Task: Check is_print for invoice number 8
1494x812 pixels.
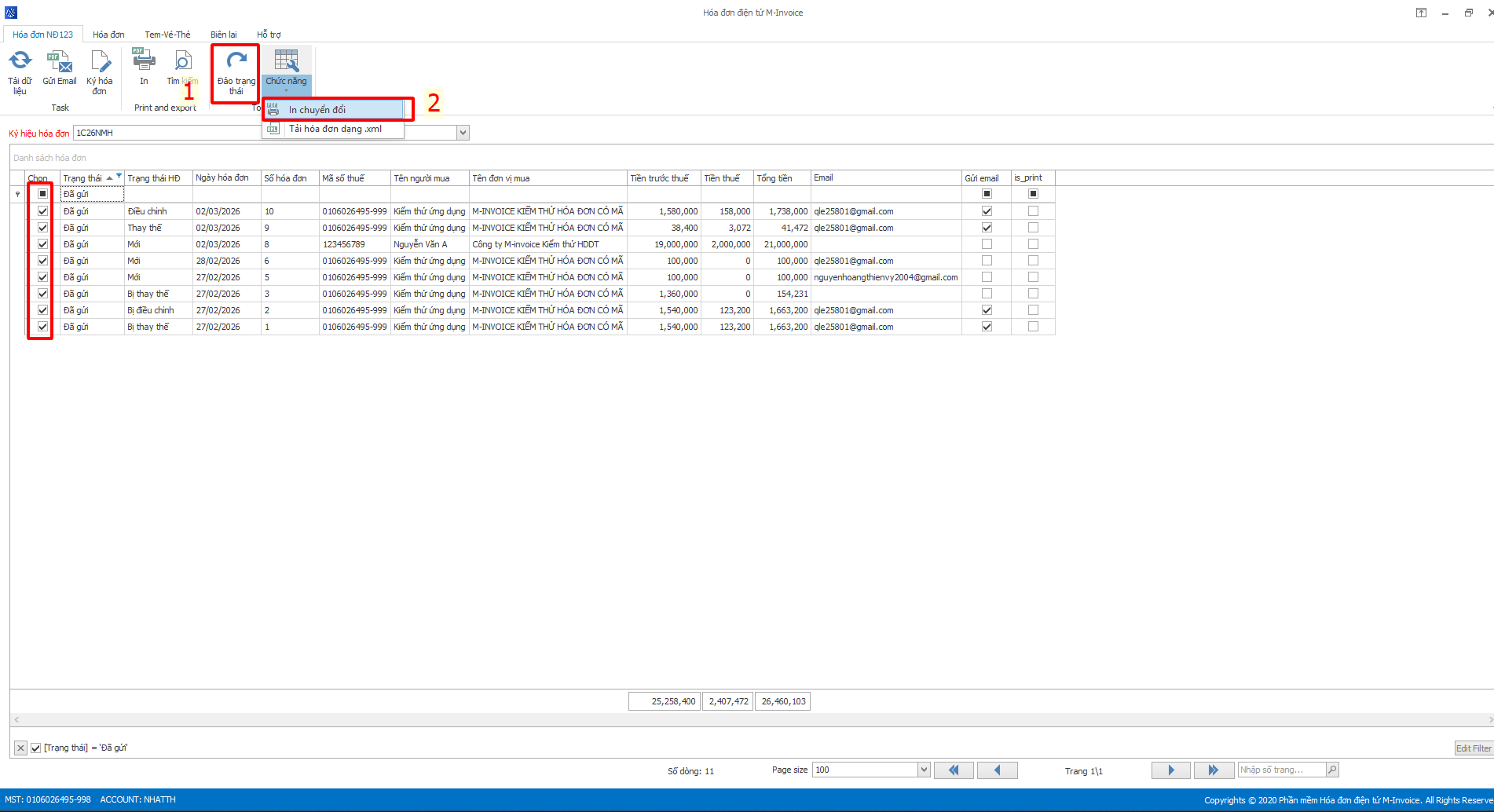Action: pos(1033,244)
